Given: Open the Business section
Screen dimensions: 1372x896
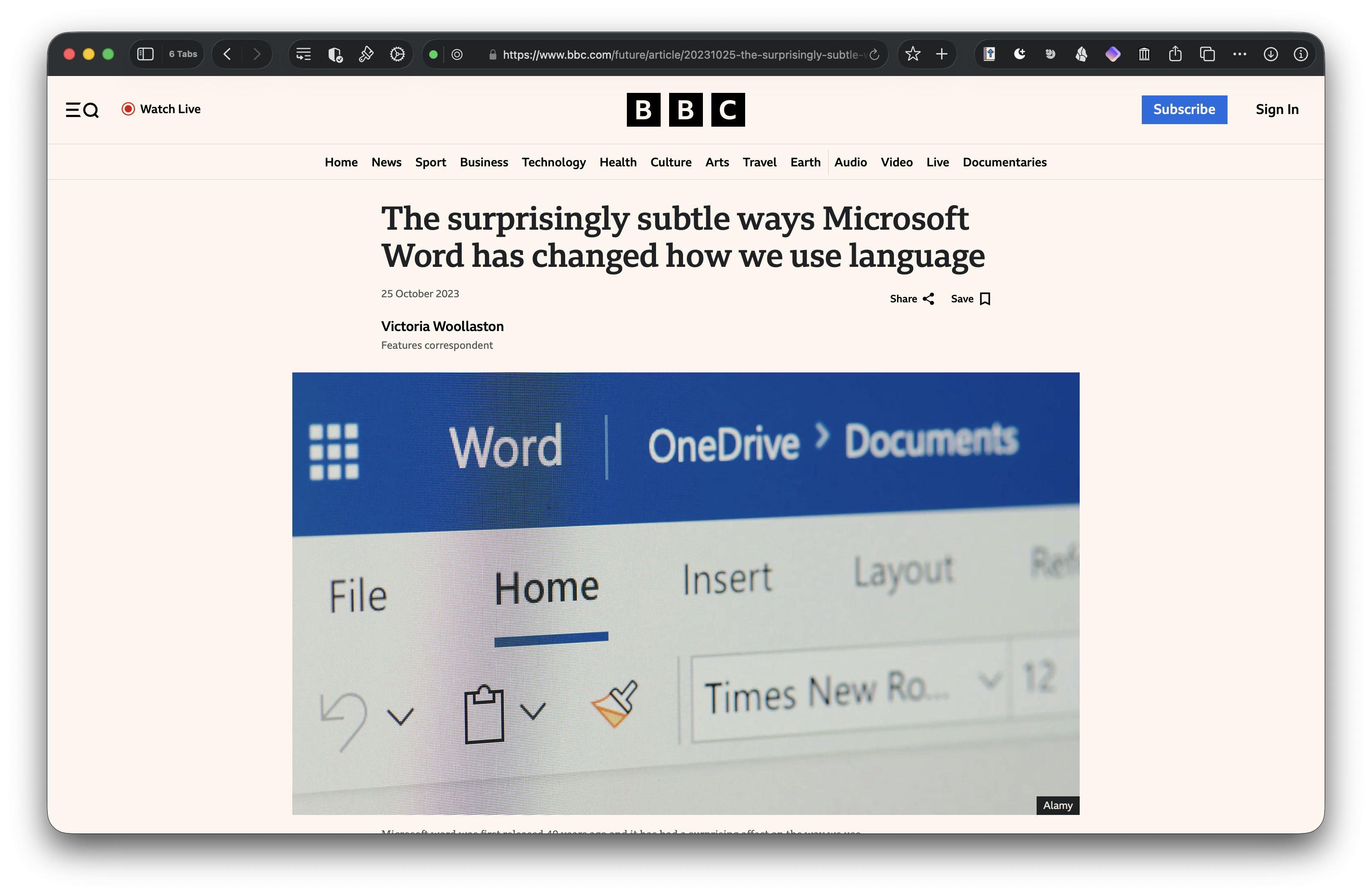Looking at the screenshot, I should [484, 163].
